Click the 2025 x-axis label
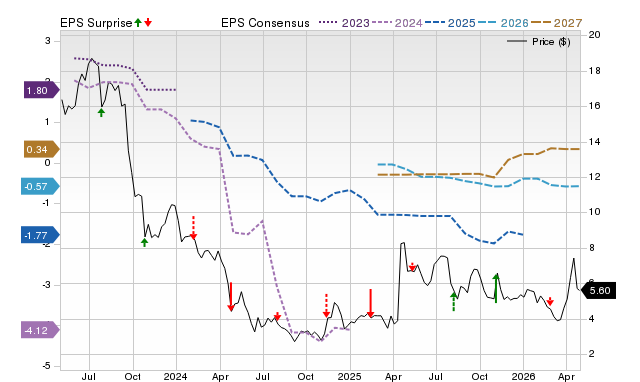Screen dimensions: 640x382 coord(349,376)
